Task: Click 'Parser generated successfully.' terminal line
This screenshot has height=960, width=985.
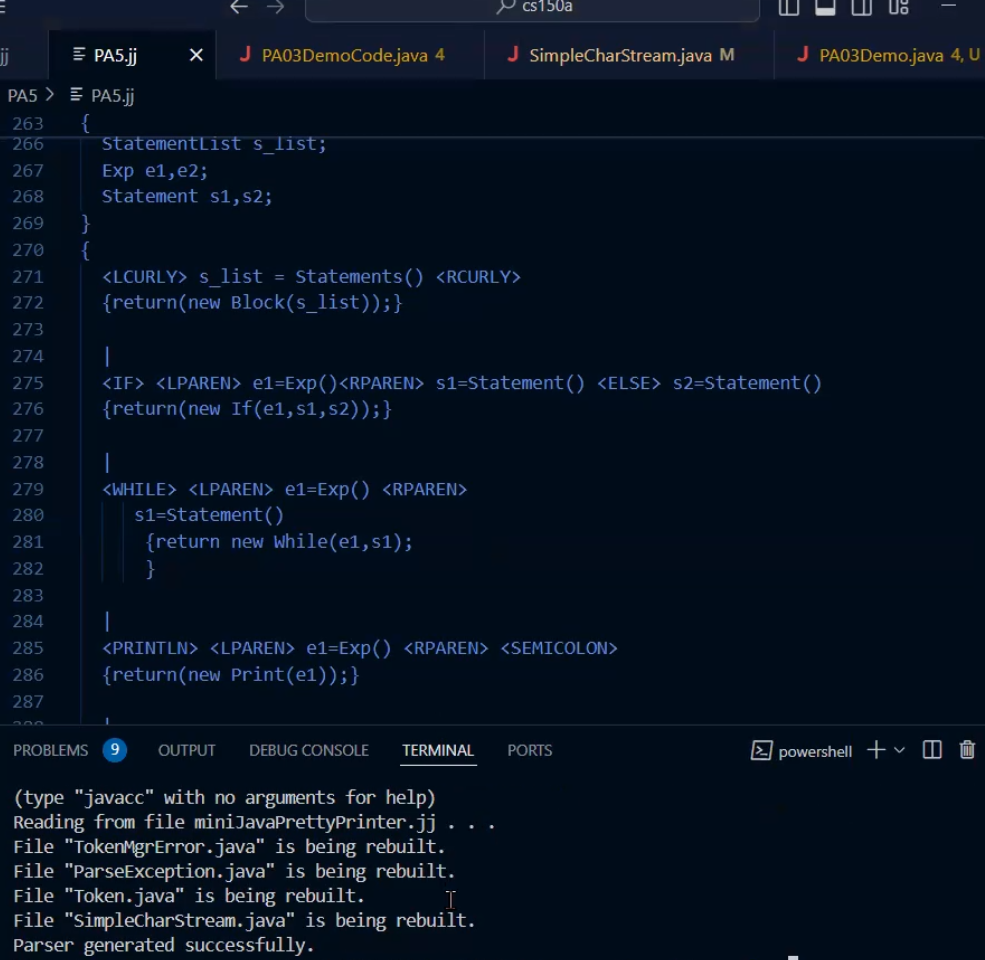Action: 163,945
